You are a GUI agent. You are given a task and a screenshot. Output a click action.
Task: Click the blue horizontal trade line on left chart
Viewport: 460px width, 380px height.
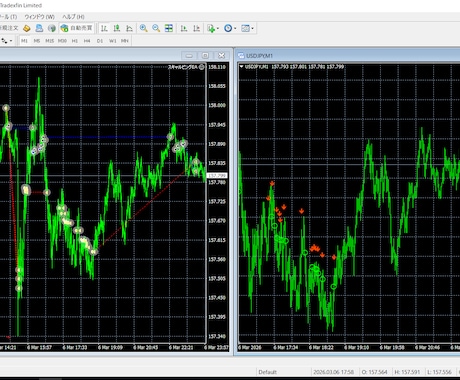[107, 137]
